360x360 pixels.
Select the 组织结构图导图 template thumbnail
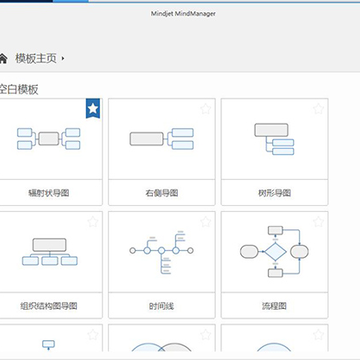click(50, 252)
